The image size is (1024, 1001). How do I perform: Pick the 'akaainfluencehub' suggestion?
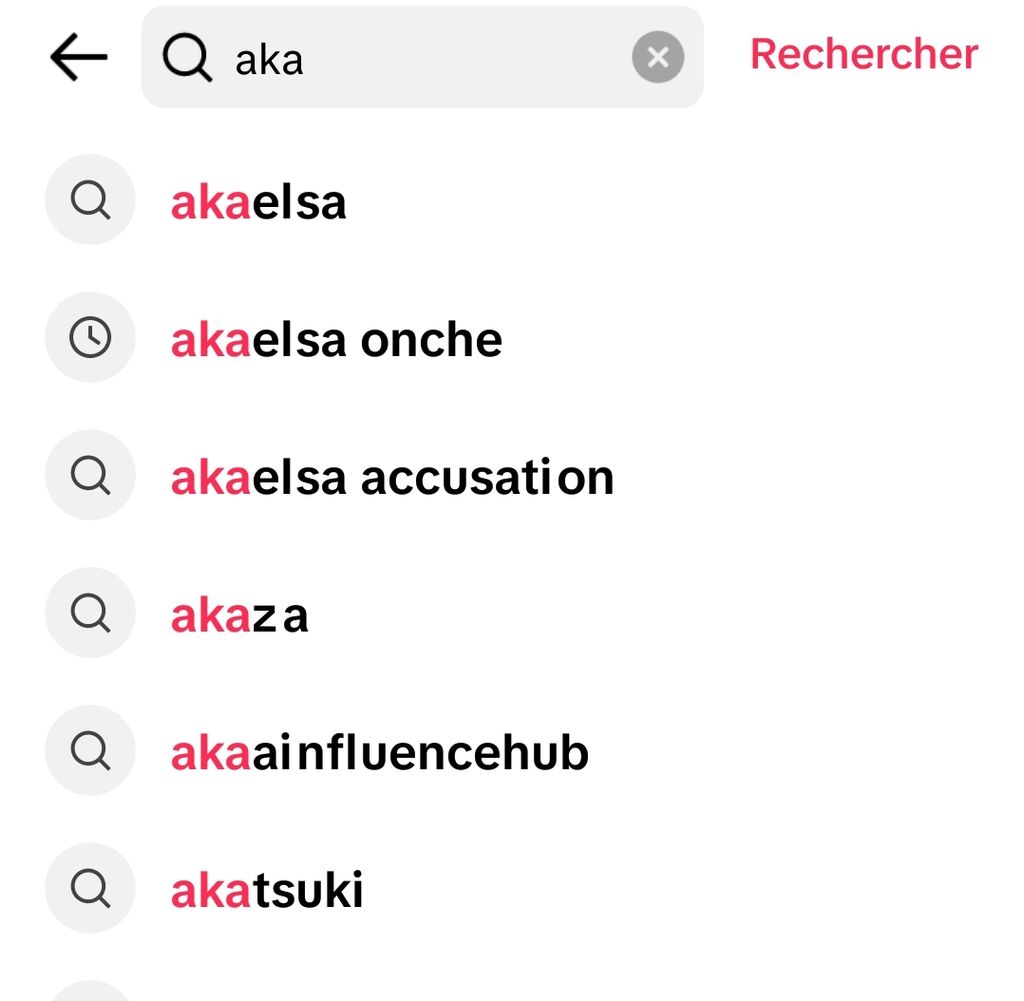point(380,753)
